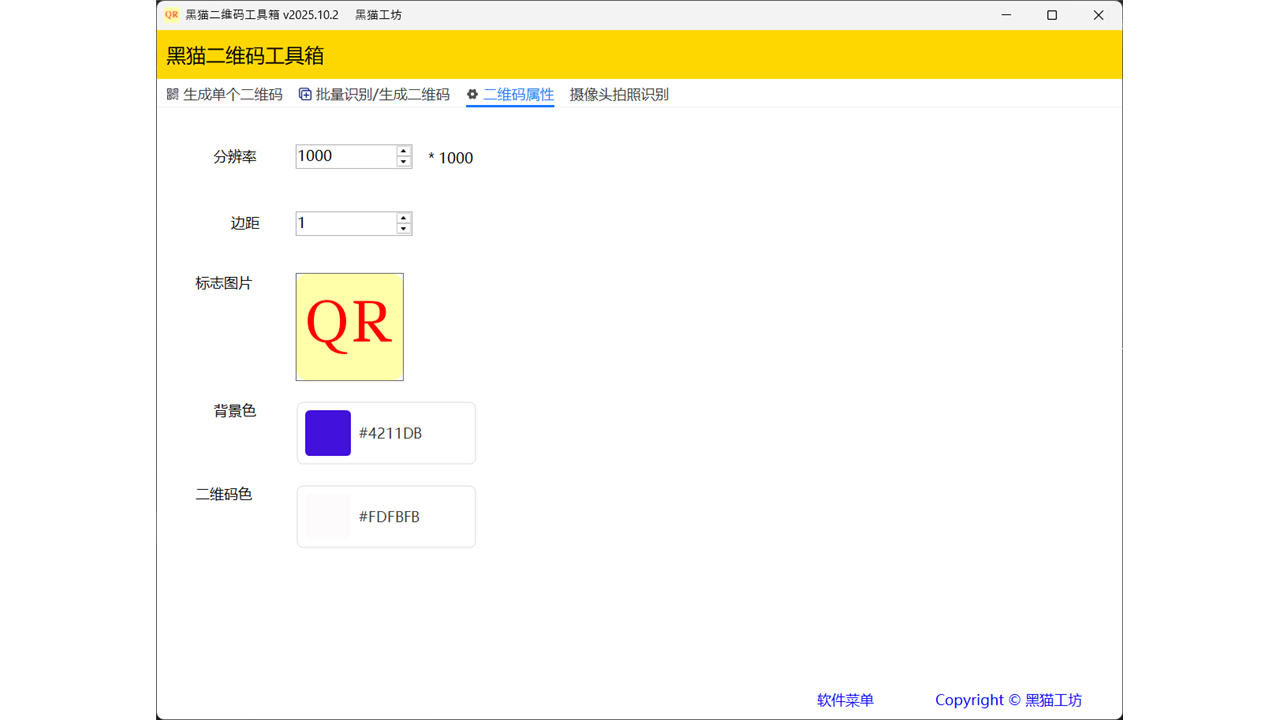
Task: Click the QR app icon in title bar
Action: [x=172, y=15]
